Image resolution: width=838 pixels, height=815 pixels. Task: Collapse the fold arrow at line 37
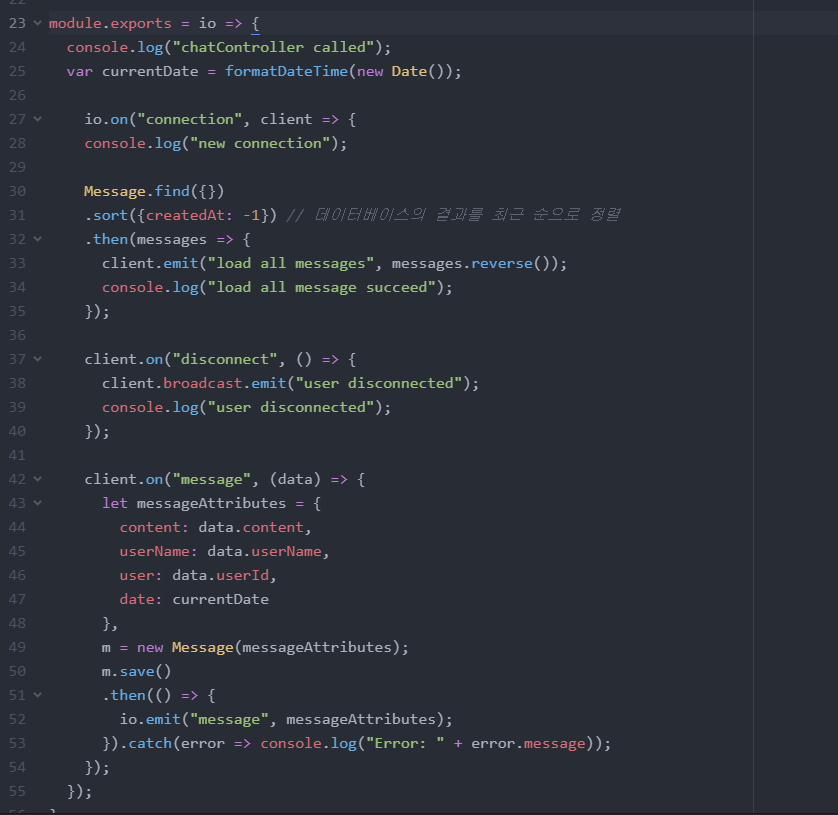(x=37, y=359)
